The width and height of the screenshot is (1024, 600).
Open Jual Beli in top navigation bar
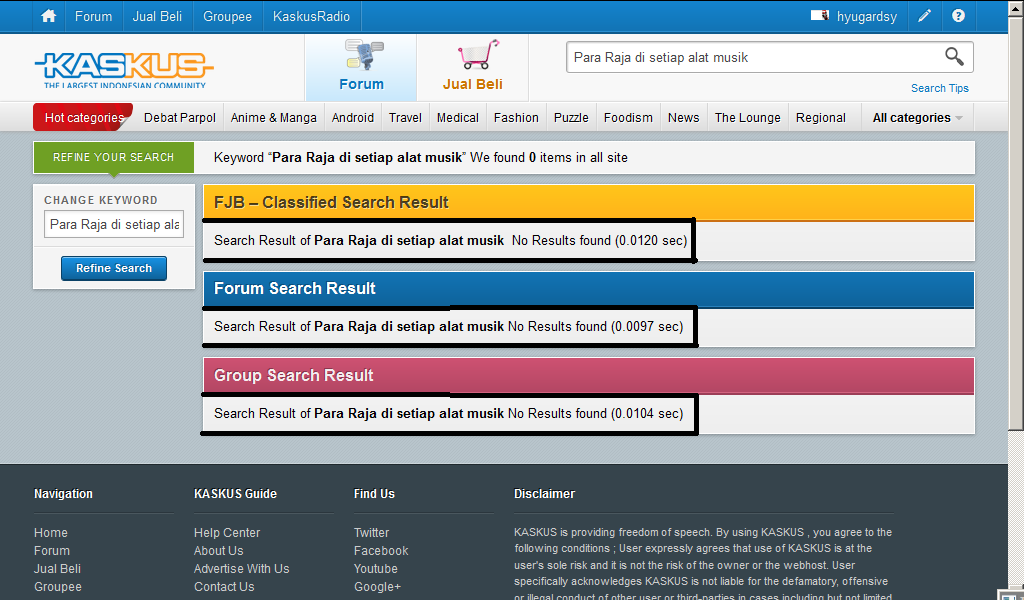coord(157,16)
